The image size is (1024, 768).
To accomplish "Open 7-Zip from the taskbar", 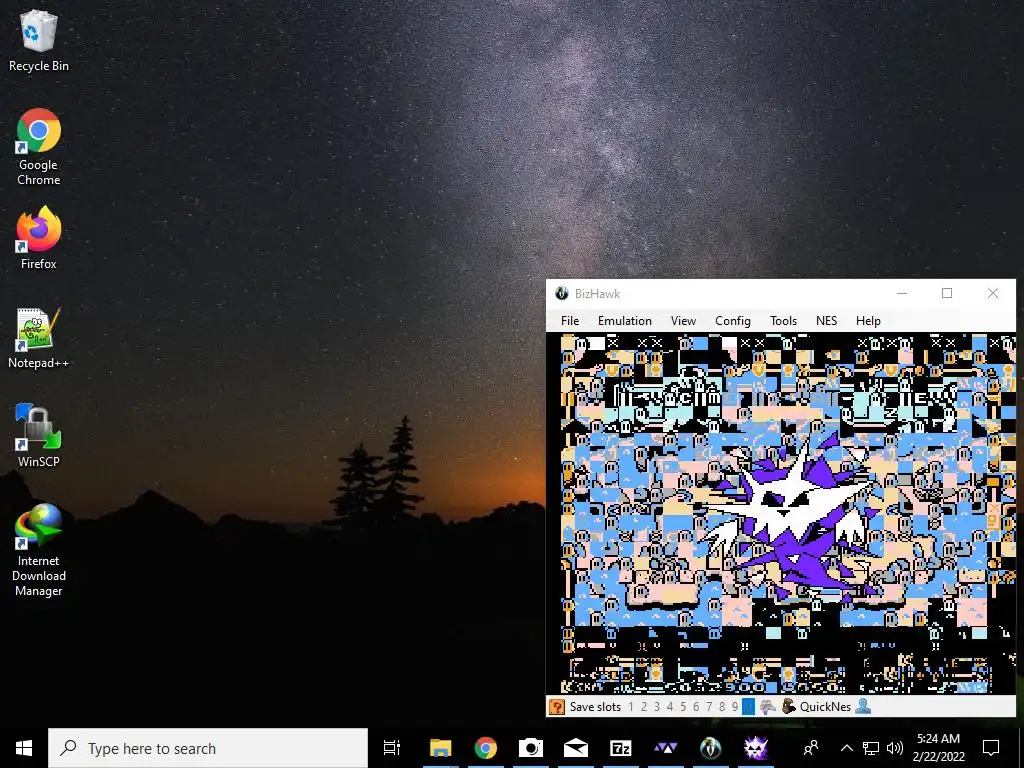I will (x=620, y=748).
